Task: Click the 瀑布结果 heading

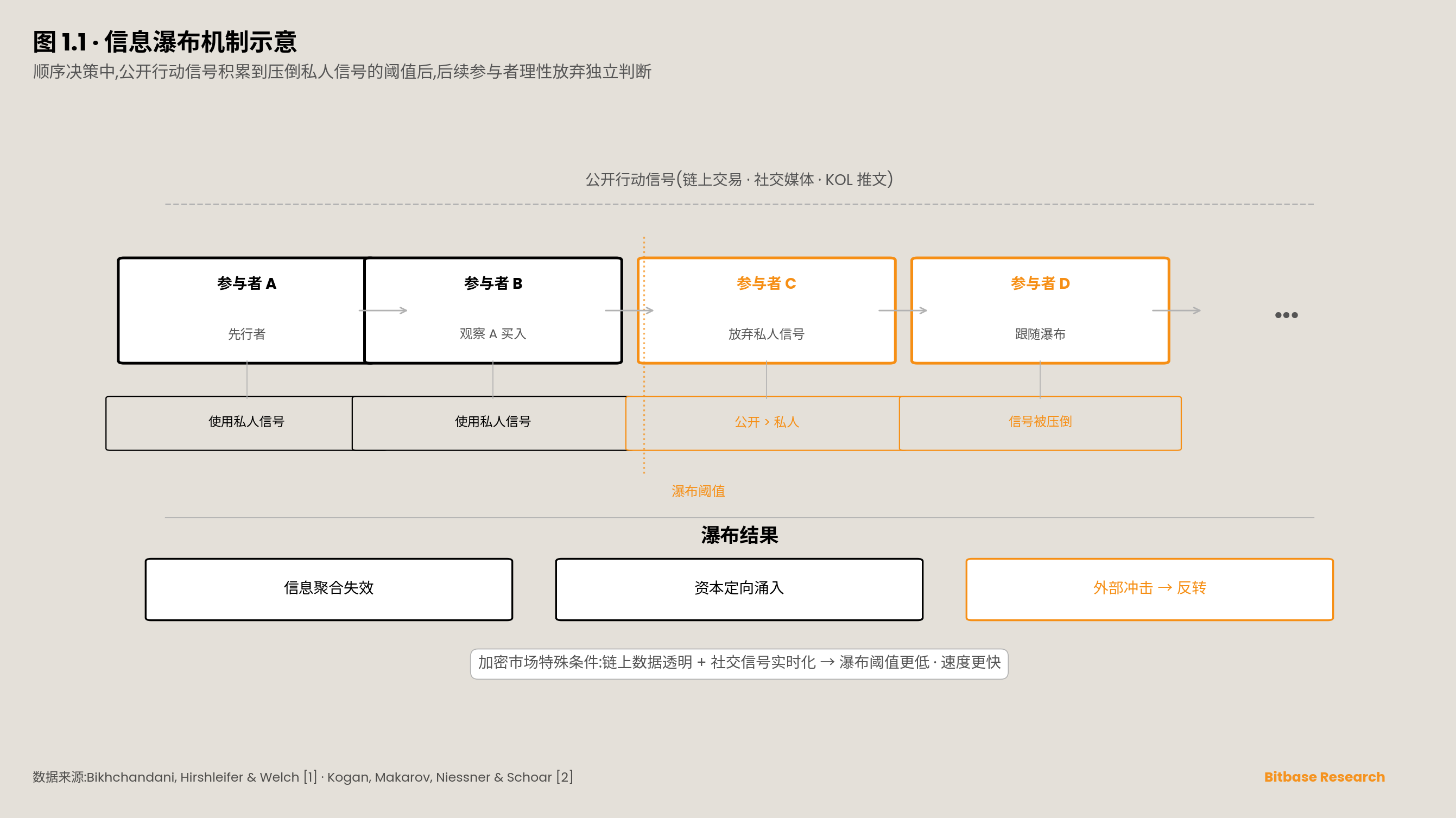Action: (x=739, y=535)
